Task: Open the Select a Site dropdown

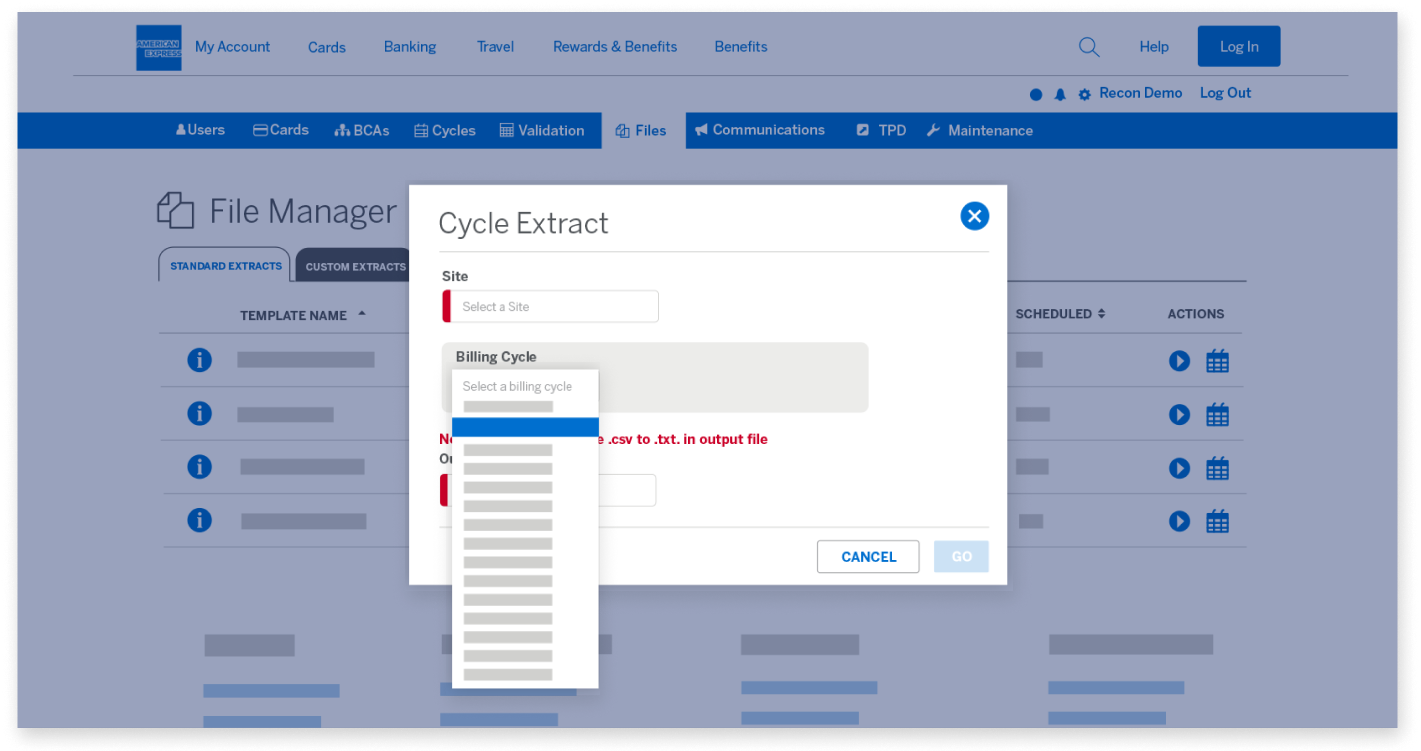Action: point(554,307)
